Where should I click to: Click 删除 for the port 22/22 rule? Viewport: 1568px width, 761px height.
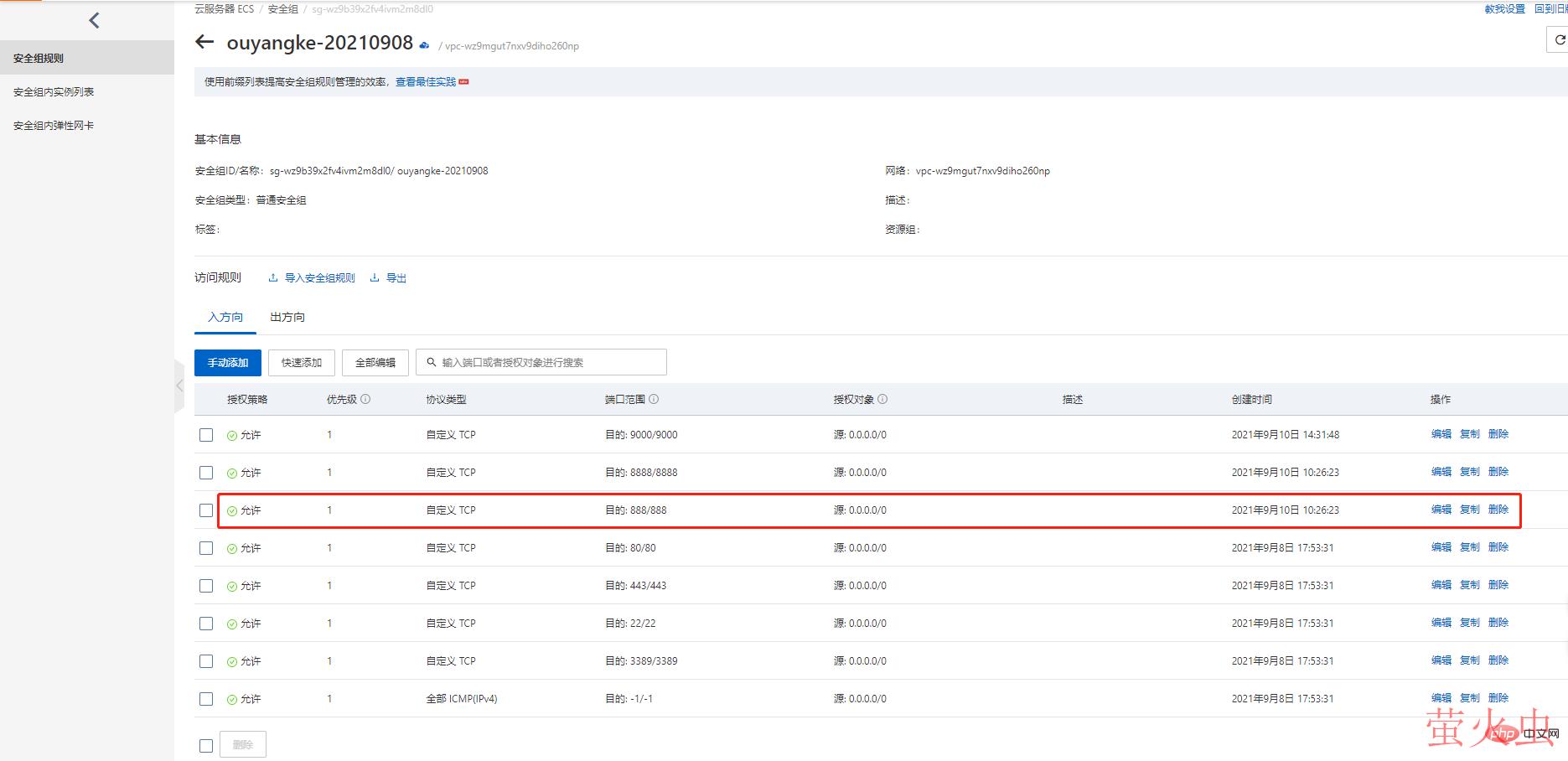click(x=1498, y=623)
